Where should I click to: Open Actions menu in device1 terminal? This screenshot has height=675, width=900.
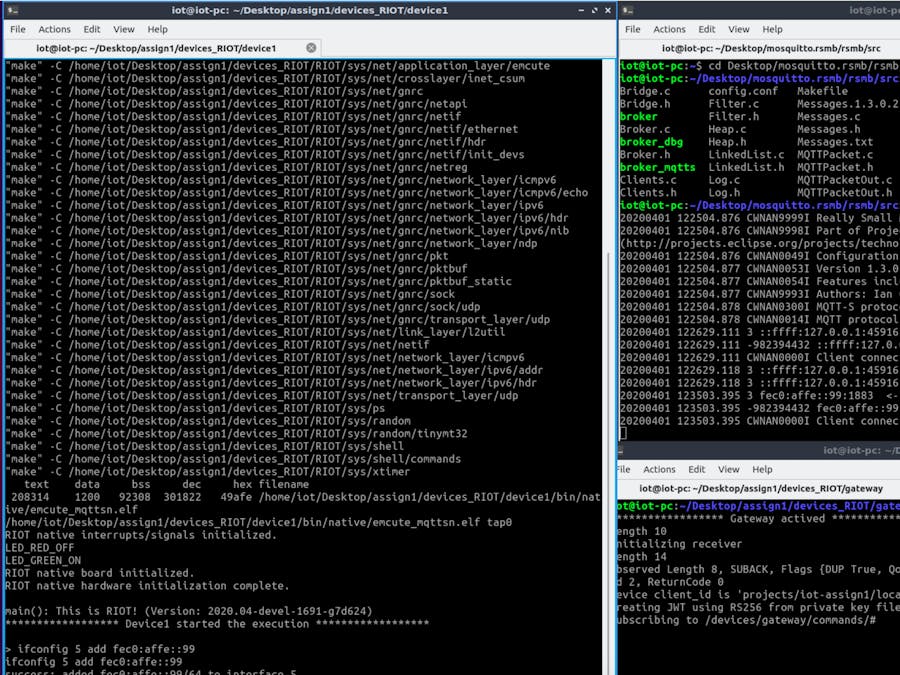coord(55,29)
